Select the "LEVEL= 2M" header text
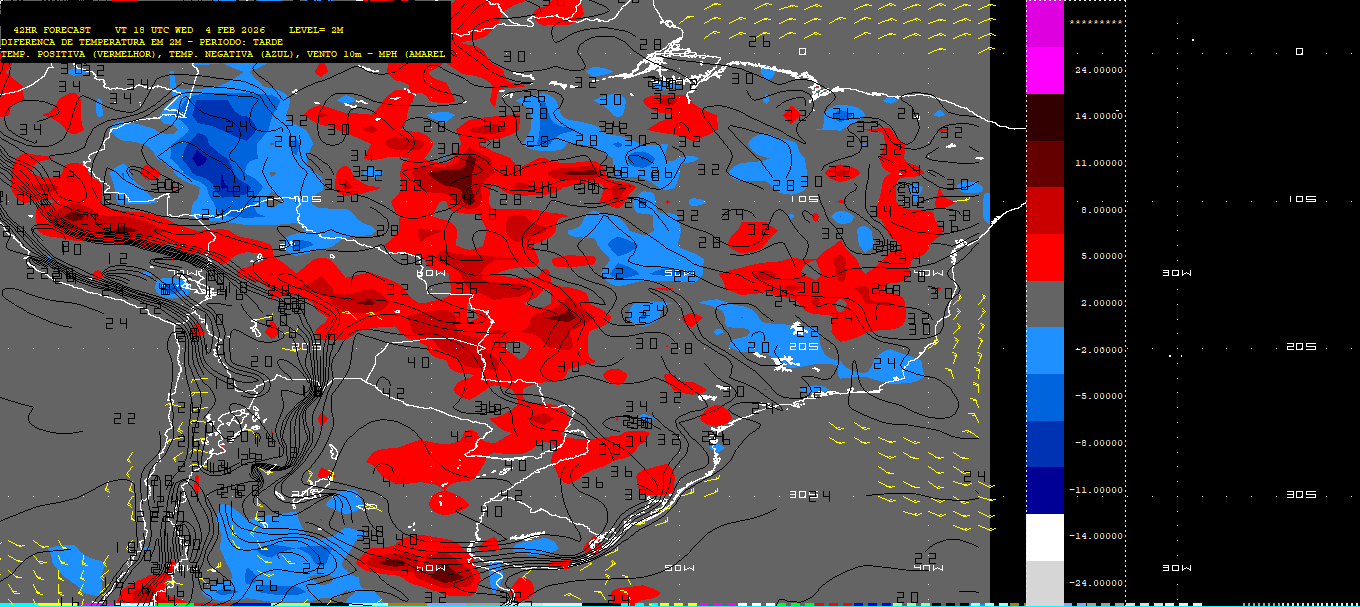This screenshot has height=607, width=1360. pos(316,30)
